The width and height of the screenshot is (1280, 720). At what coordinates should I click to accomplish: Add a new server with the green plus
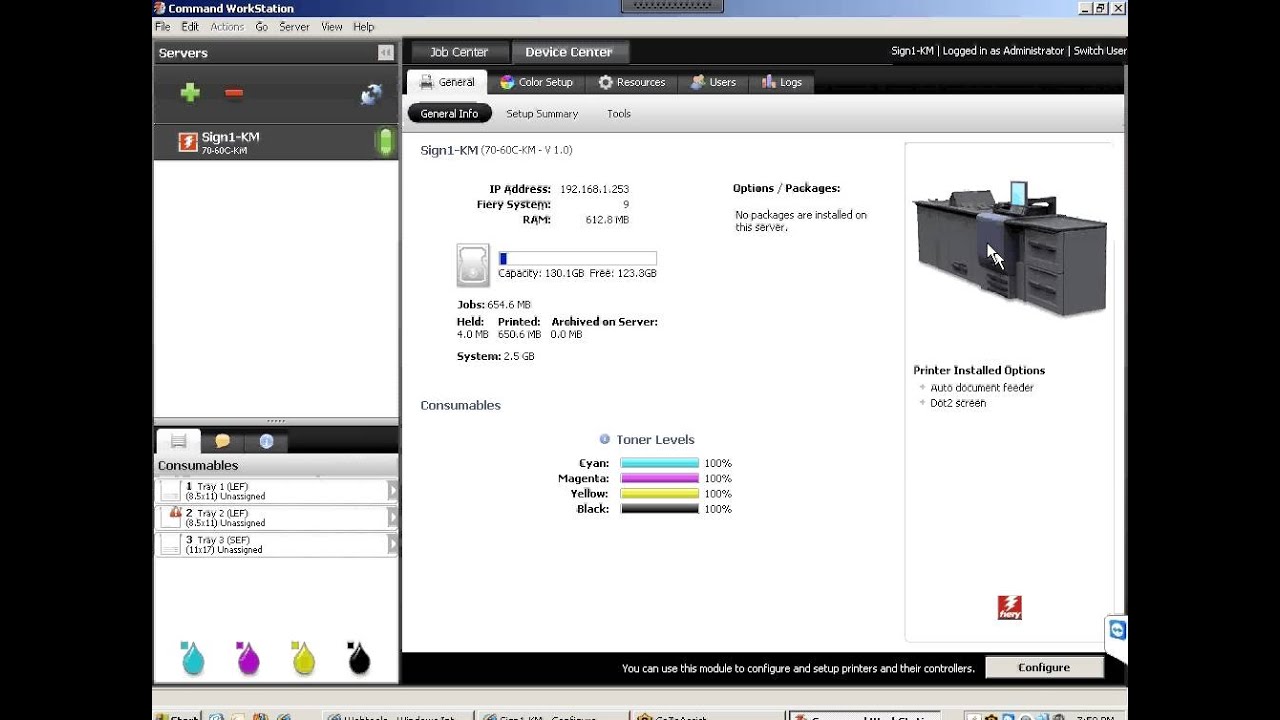(x=190, y=93)
